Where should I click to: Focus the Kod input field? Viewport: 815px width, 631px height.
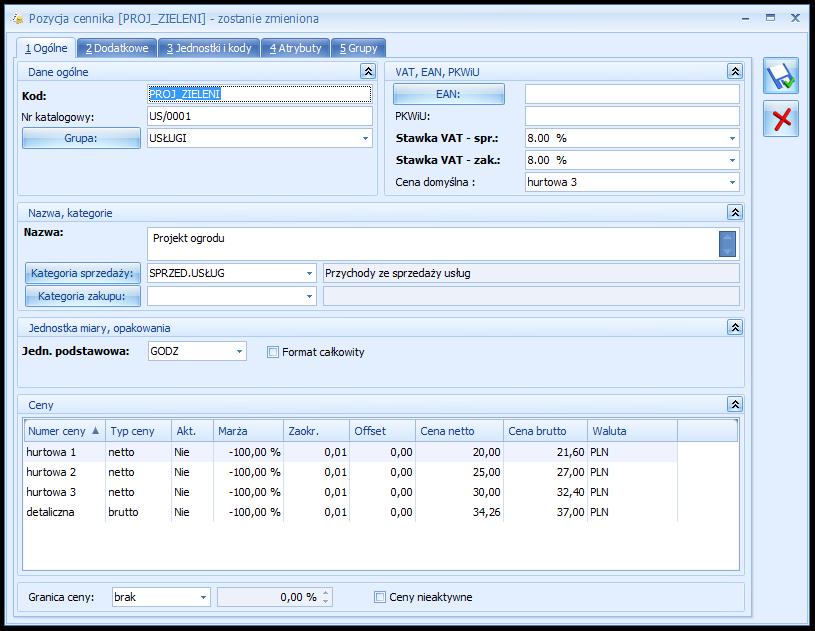pyautogui.click(x=260, y=94)
